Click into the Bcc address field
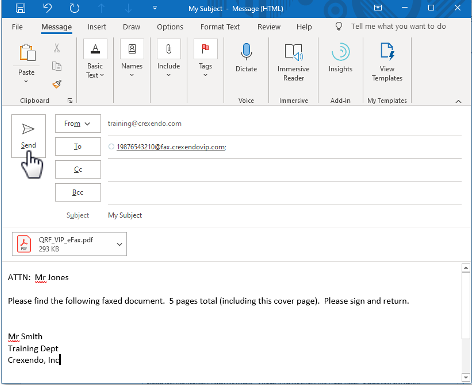The width and height of the screenshot is (472, 385). pyautogui.click(x=285, y=193)
